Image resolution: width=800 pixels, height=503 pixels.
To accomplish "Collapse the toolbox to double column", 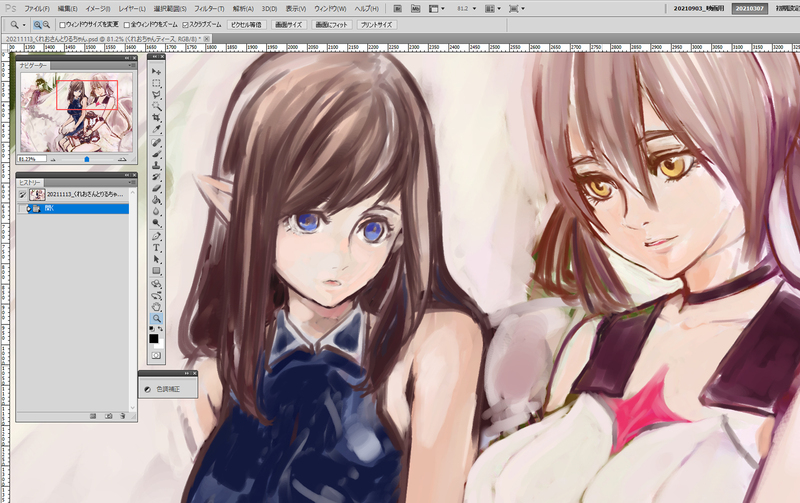I will 156,56.
